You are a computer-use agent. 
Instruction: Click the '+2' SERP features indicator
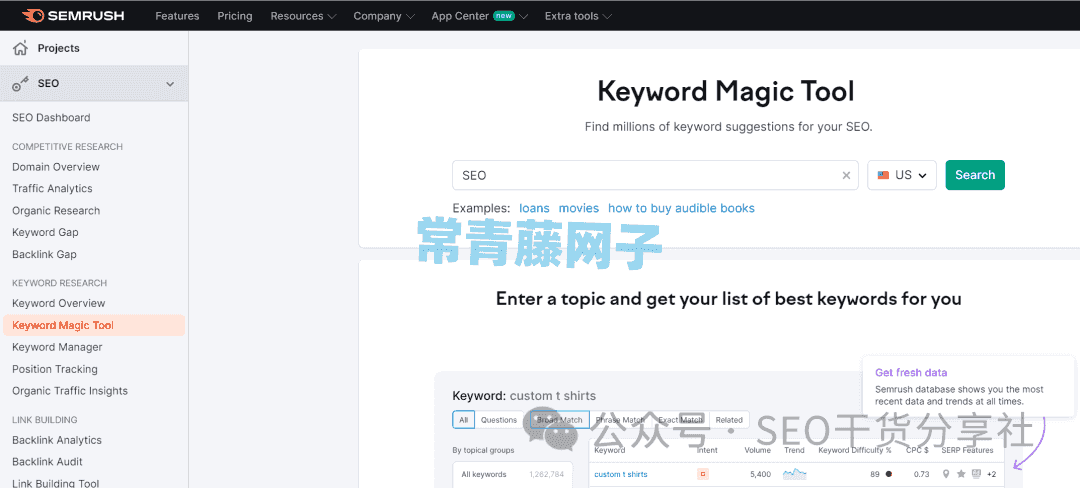coord(991,474)
